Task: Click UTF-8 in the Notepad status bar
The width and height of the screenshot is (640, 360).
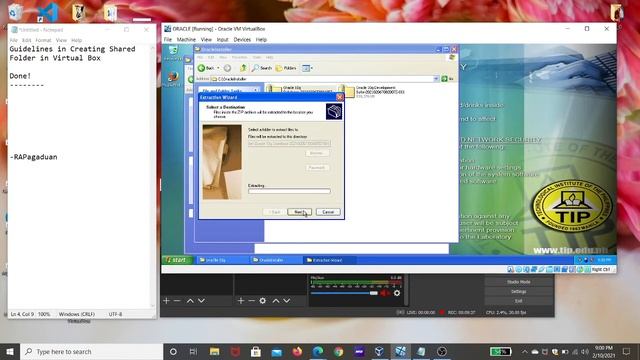Action: coord(116,314)
